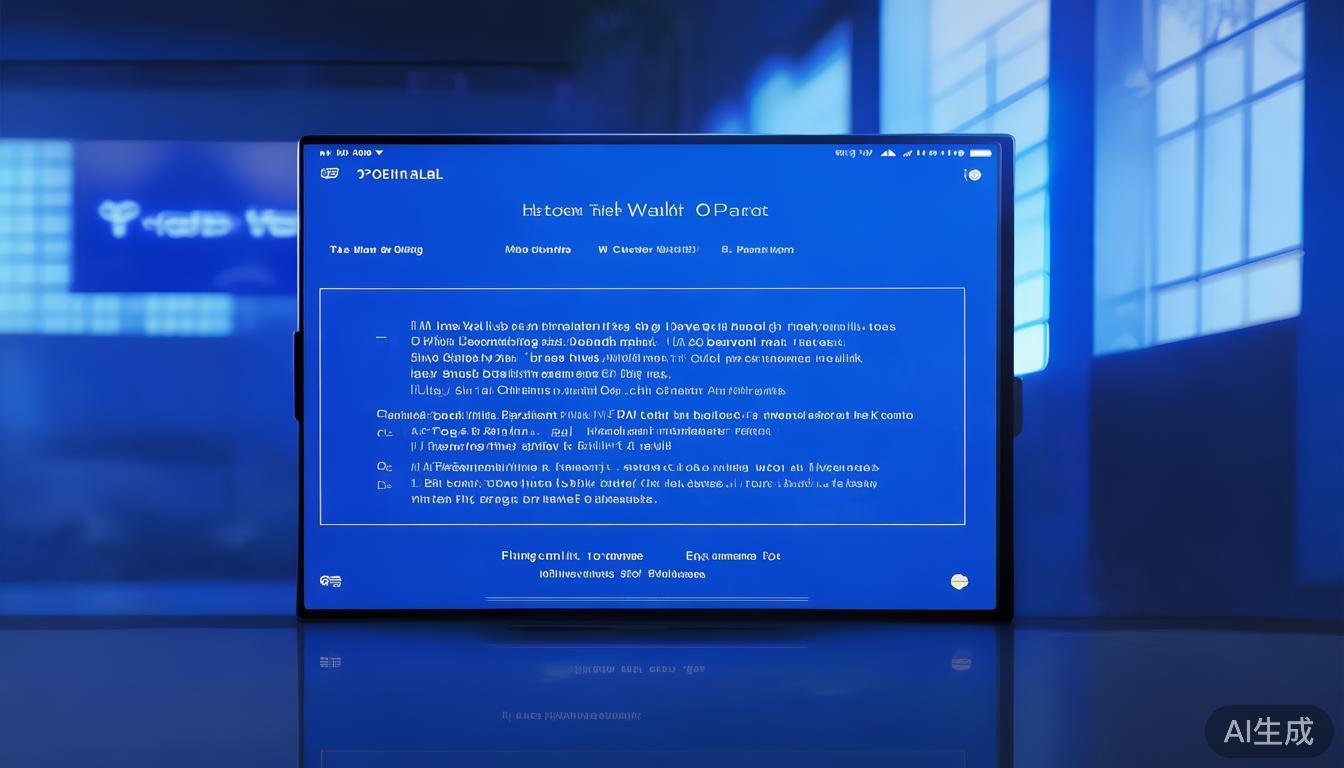
Task: Go to the 'B. Paonn Mom' tab
Action: click(x=757, y=250)
